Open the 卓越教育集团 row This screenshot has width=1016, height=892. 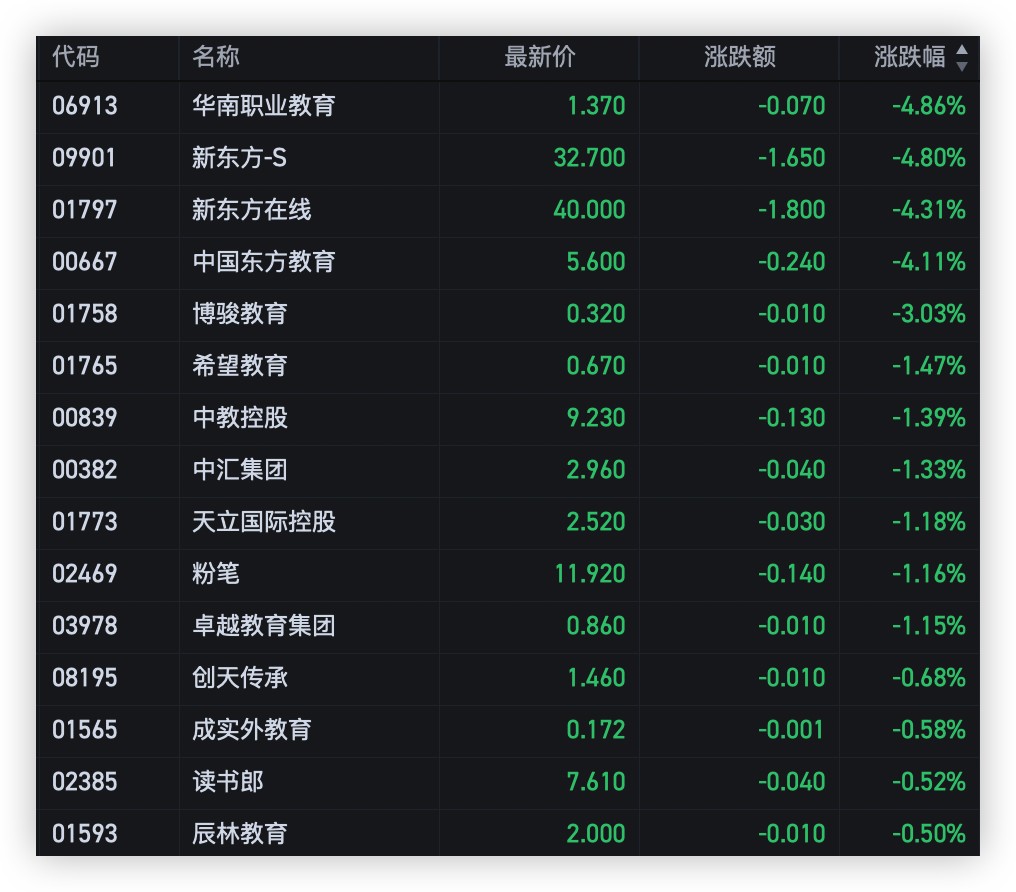tap(264, 625)
